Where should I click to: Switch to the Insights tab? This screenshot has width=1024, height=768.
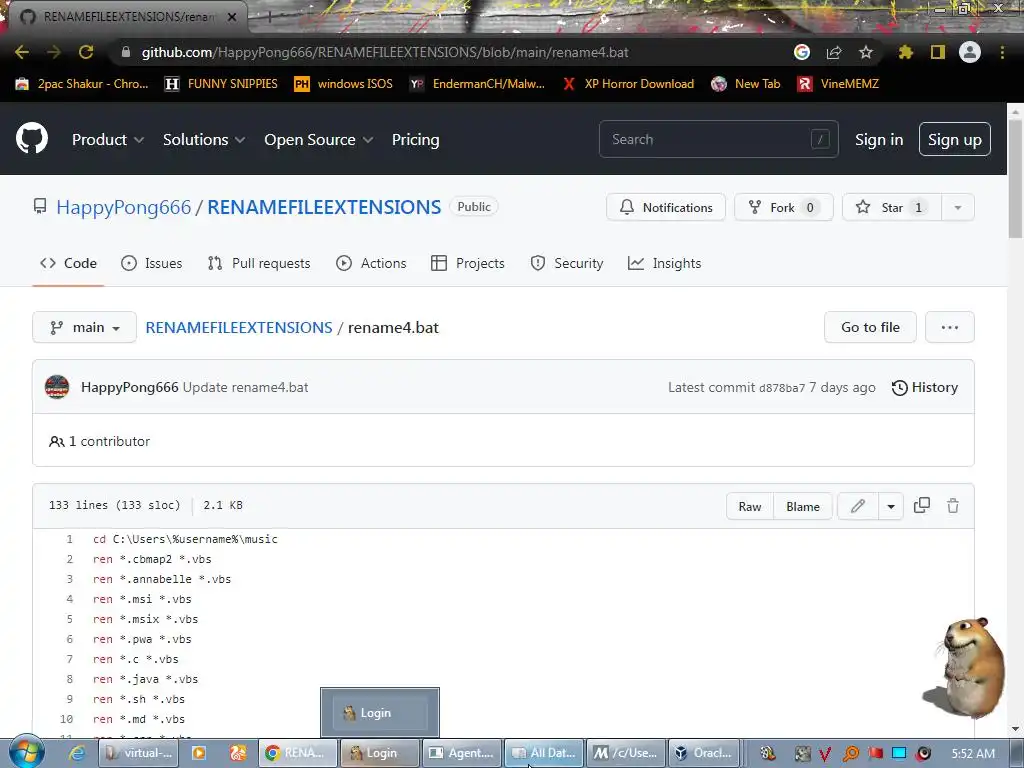(664, 263)
